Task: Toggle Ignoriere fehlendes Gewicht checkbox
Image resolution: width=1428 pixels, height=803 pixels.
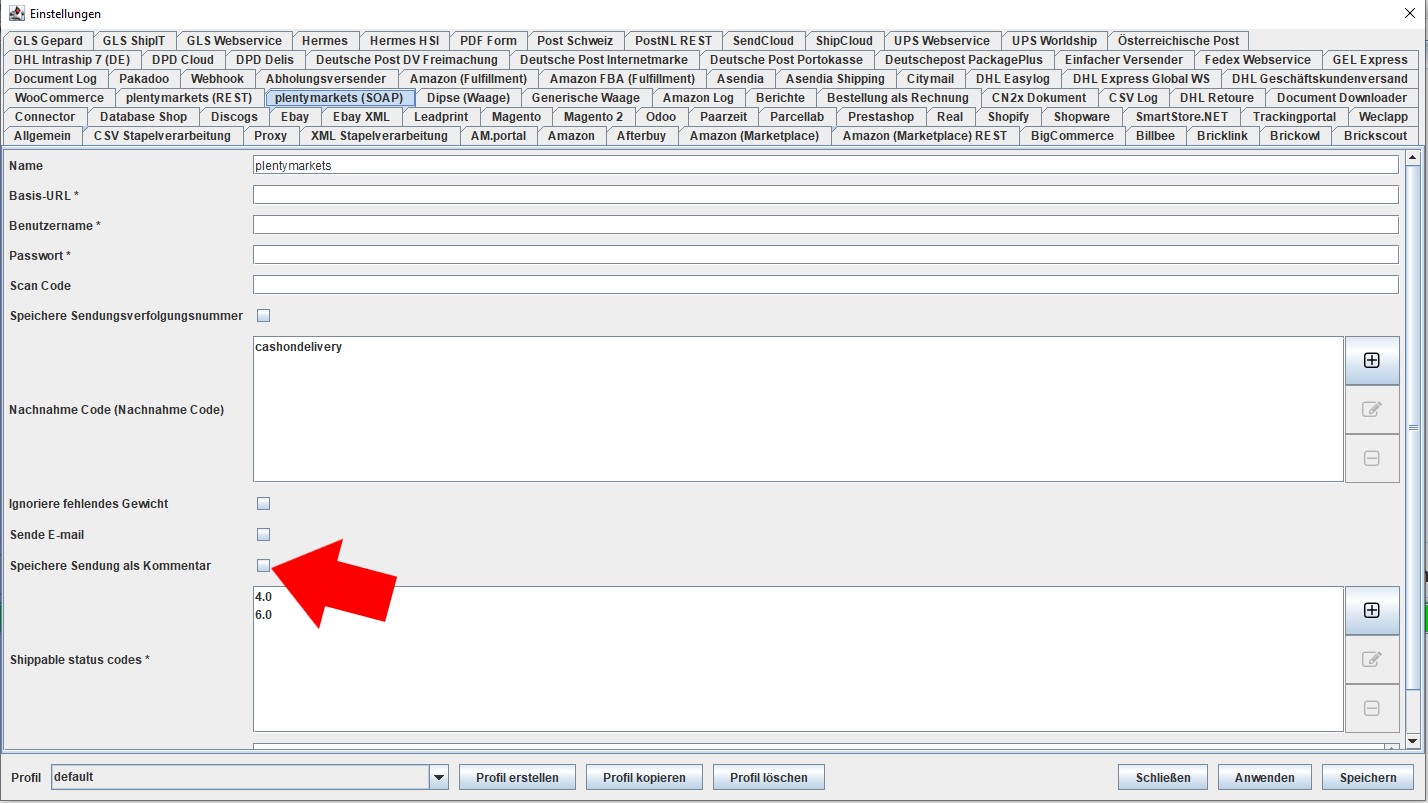Action: click(x=264, y=504)
